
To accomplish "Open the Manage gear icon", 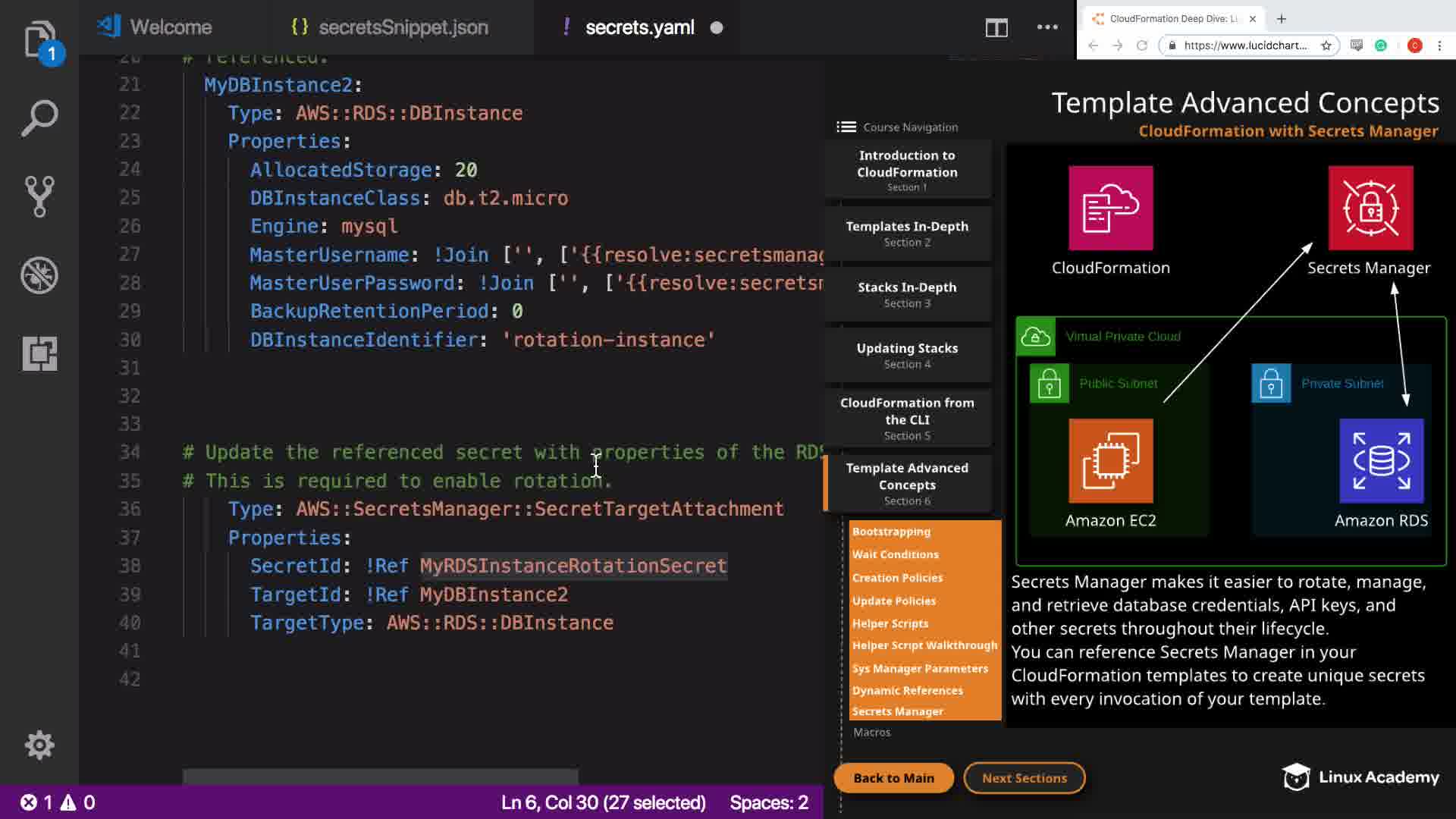I will 39,745.
